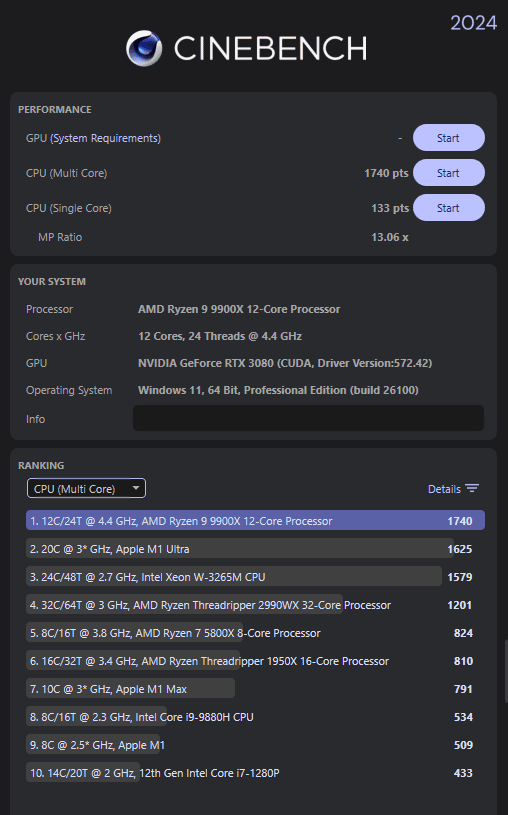Click the PERFORMANCE section heading
The width and height of the screenshot is (508, 815).
point(55,110)
